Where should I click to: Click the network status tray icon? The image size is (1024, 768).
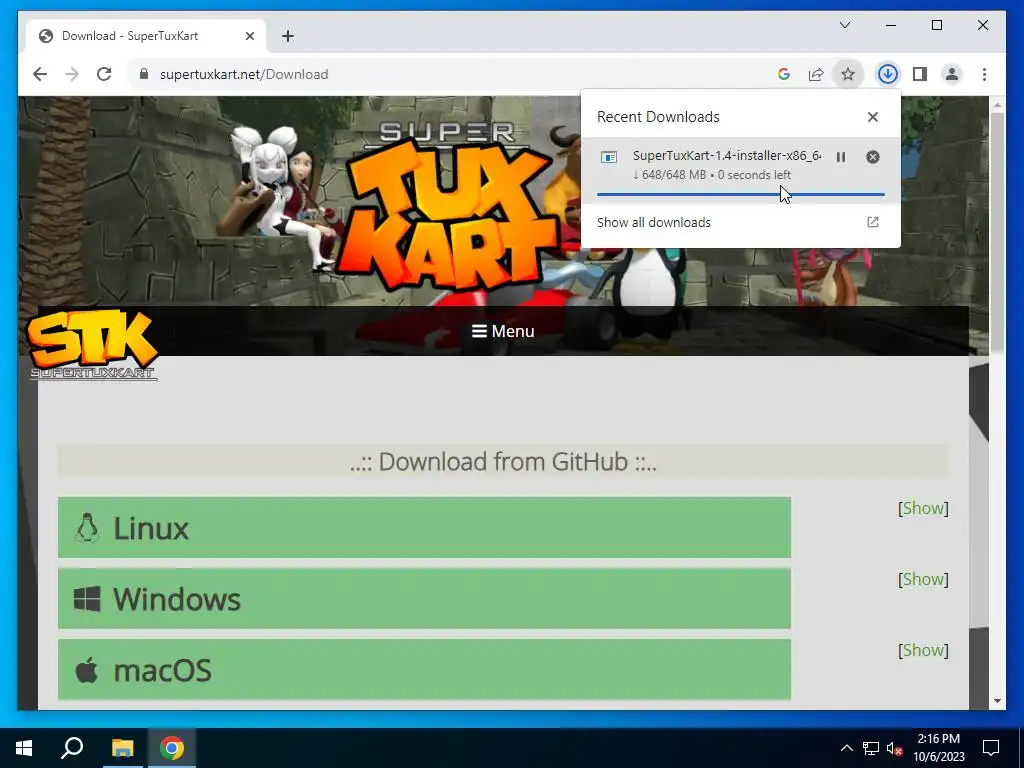(871, 748)
